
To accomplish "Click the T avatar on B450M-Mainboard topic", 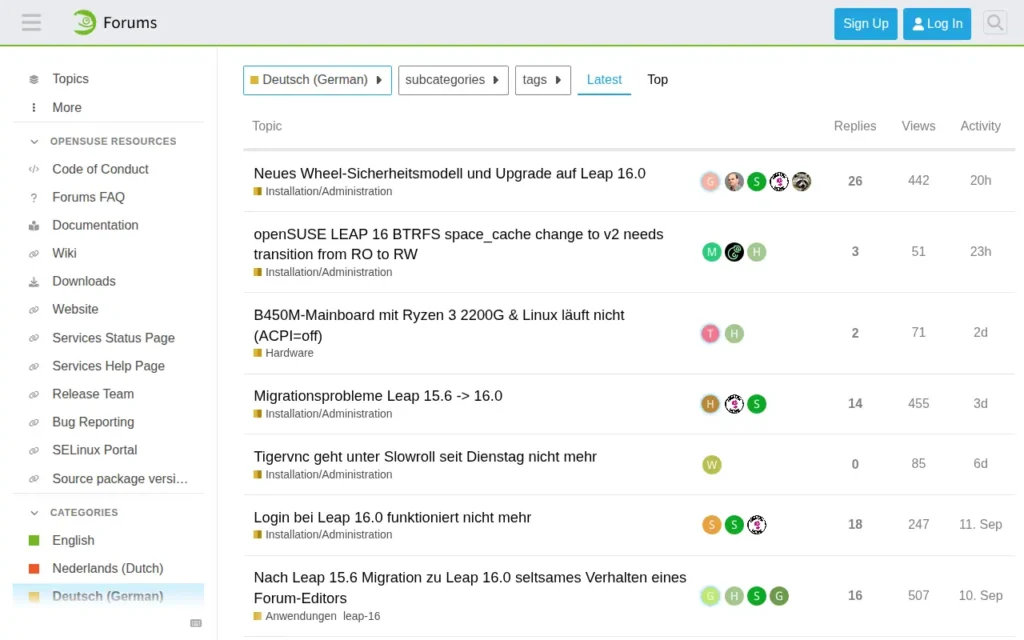I will tap(711, 334).
